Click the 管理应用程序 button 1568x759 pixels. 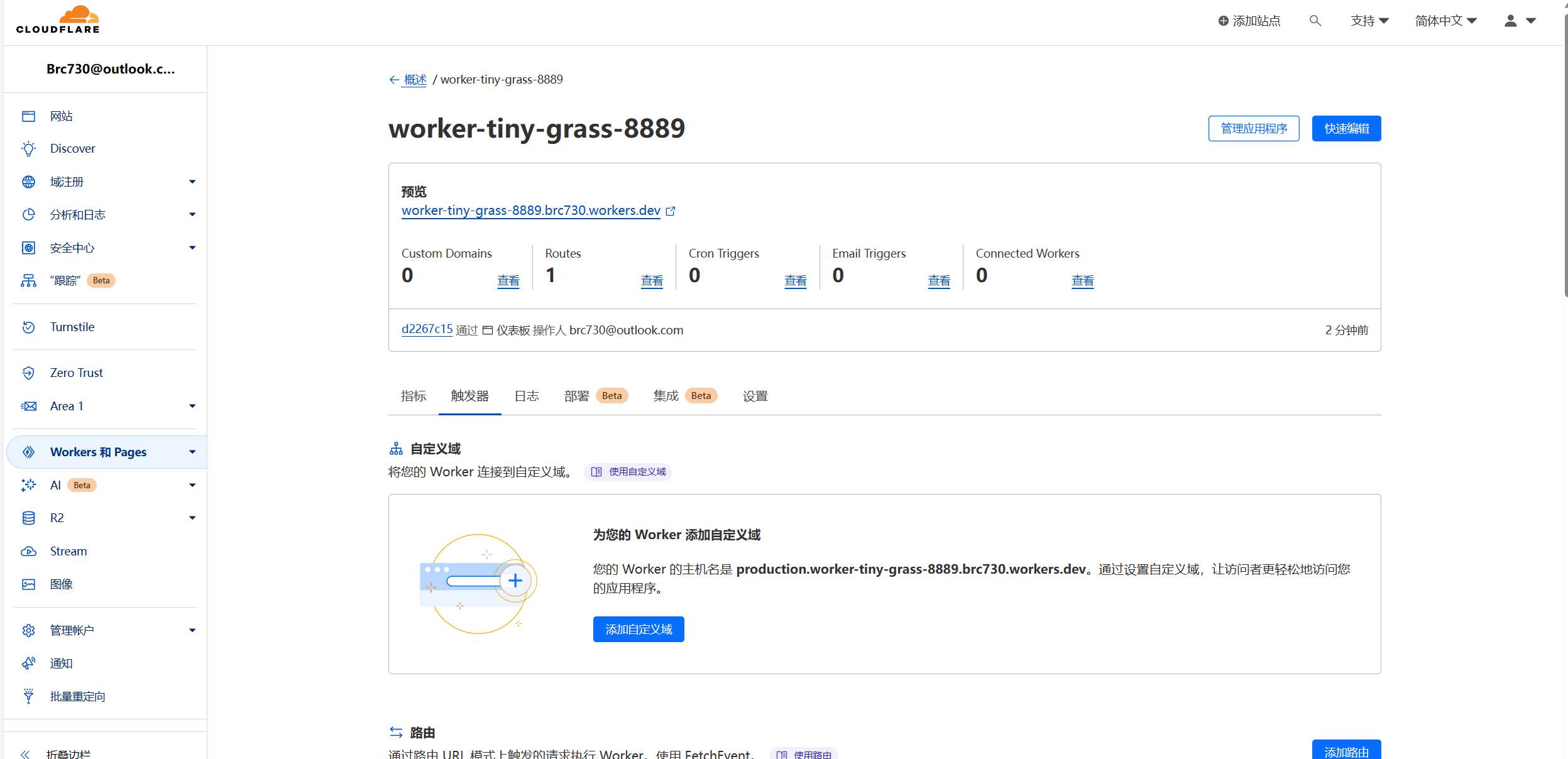click(1254, 129)
